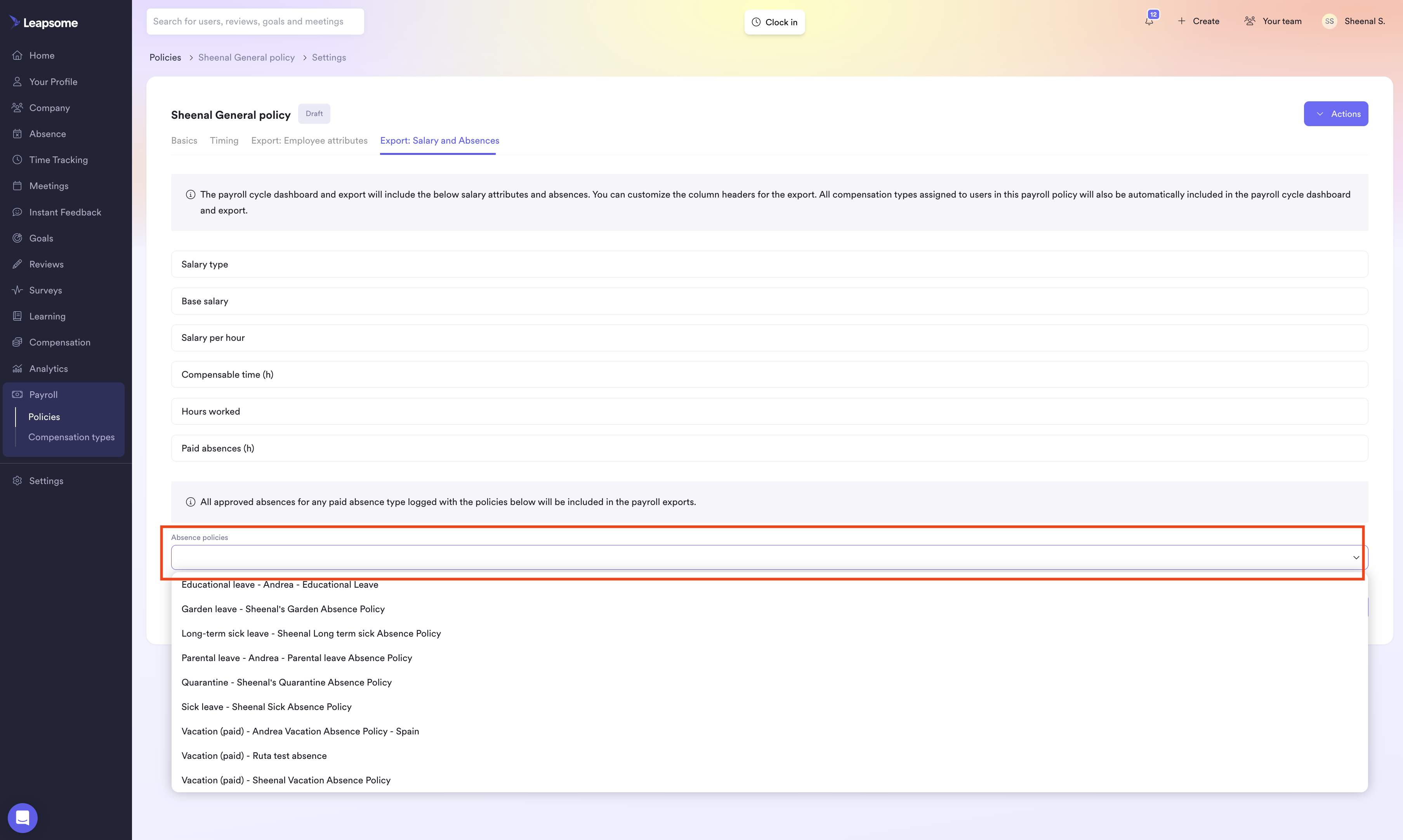Click the Your Profile person icon
Image resolution: width=1403 pixels, height=840 pixels.
(x=17, y=82)
